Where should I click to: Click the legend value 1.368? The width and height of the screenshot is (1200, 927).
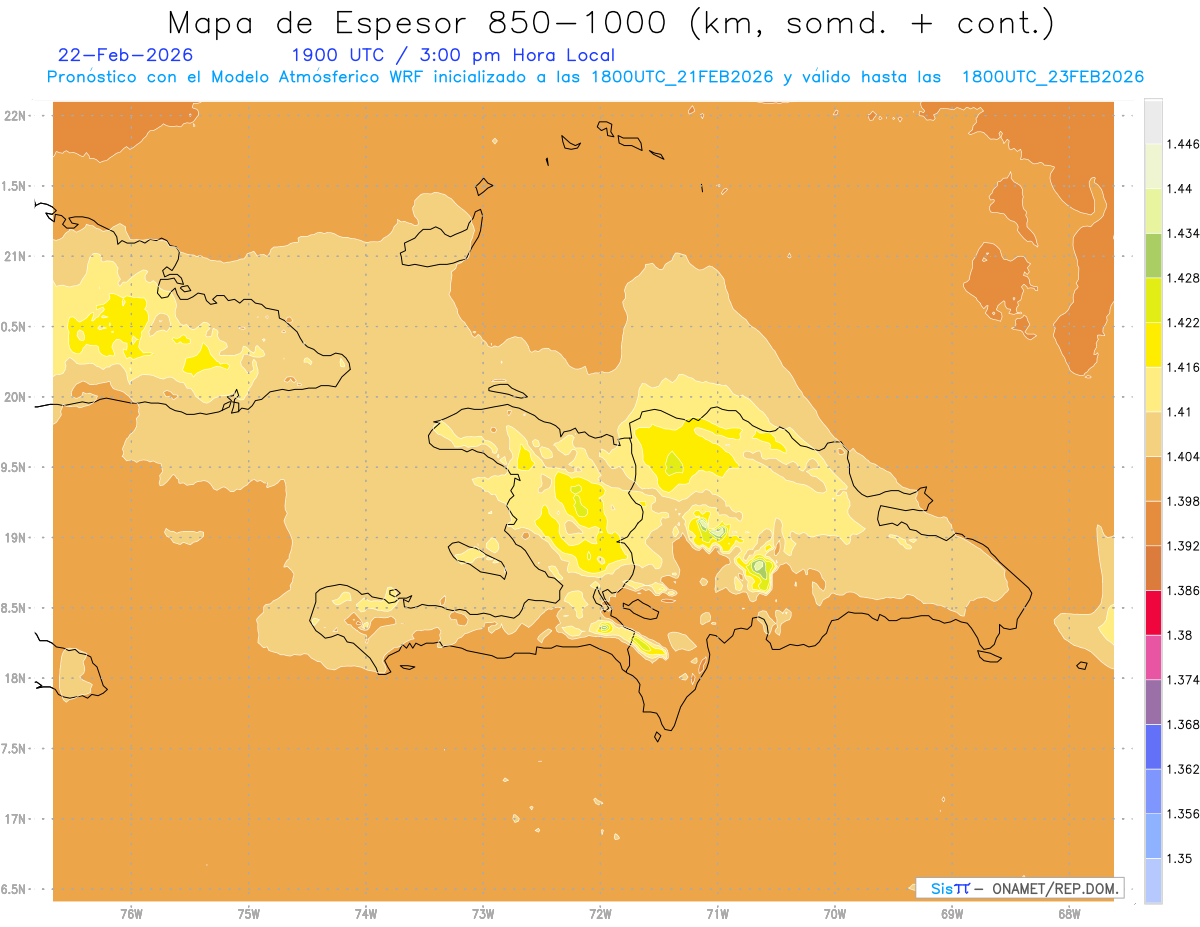coord(1183,724)
